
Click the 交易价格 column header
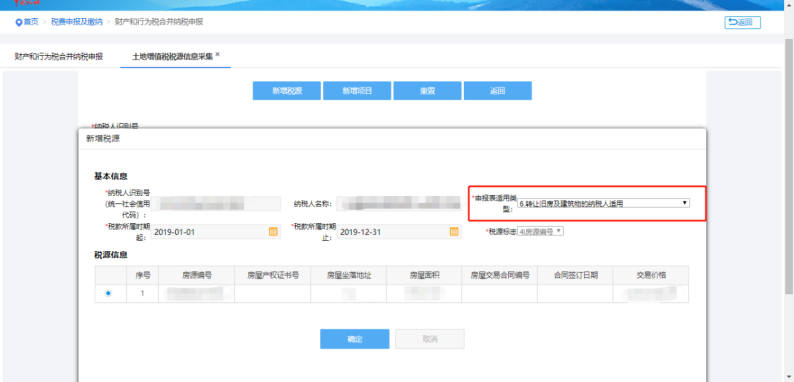click(651, 275)
